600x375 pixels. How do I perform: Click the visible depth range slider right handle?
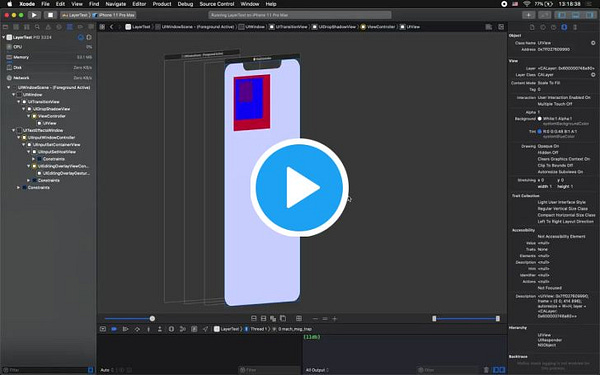pos(497,318)
